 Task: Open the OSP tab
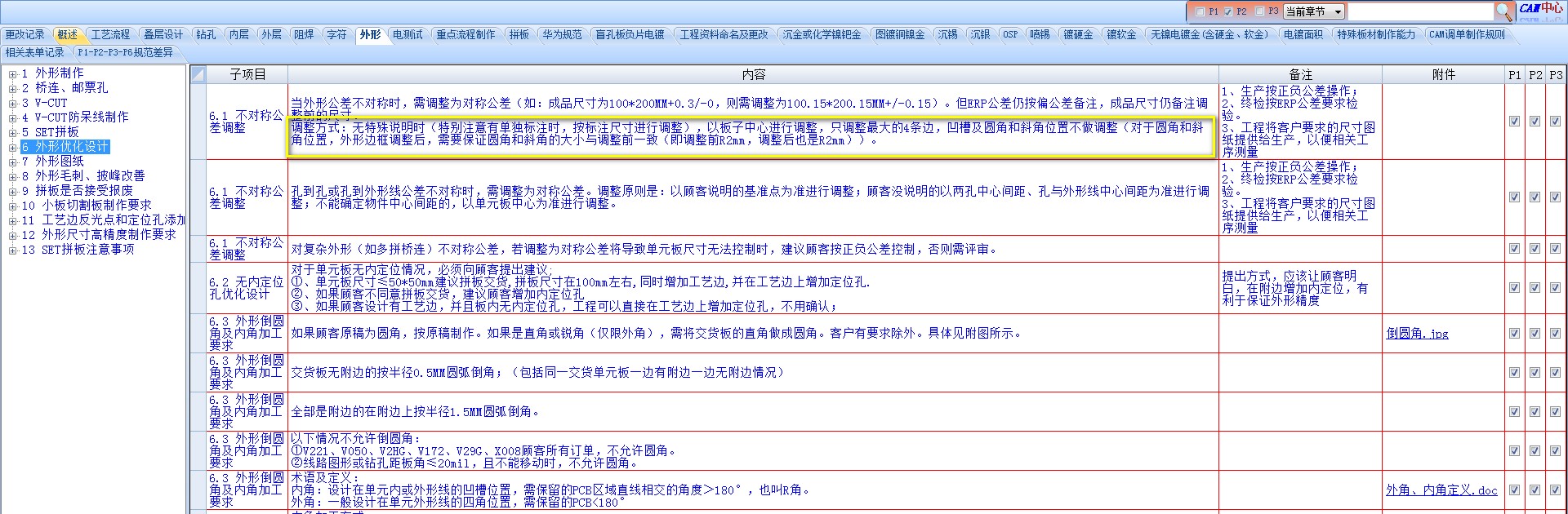coord(1010,34)
